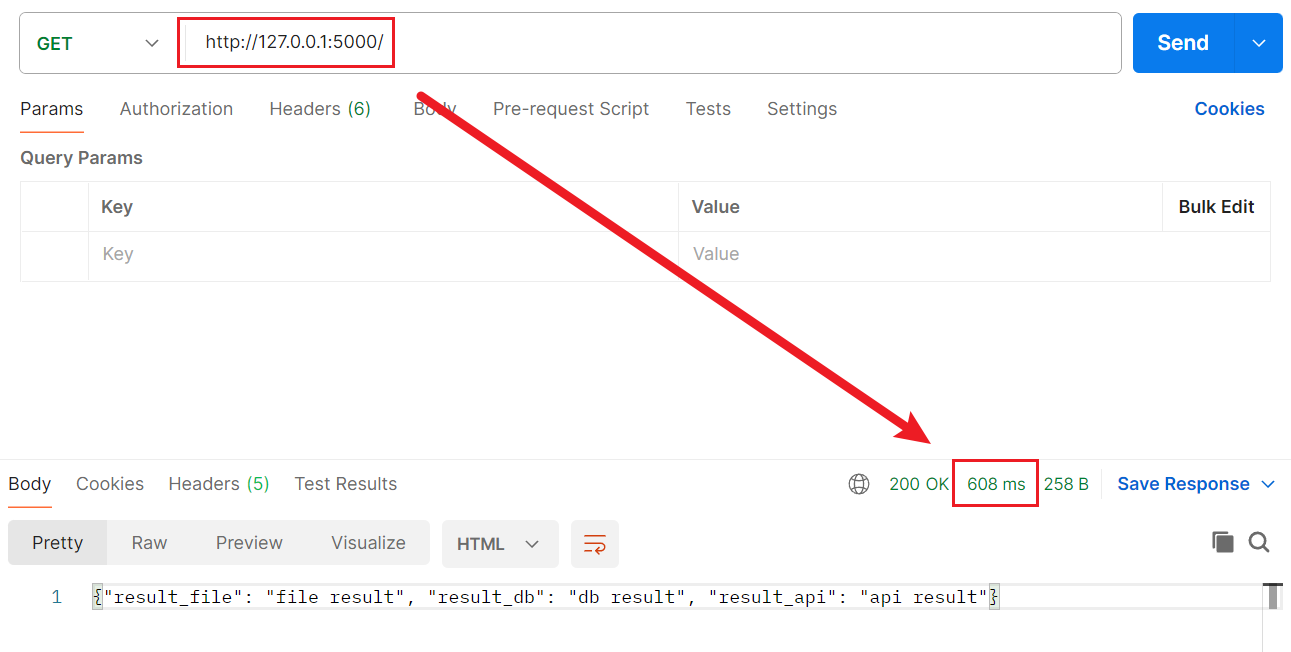This screenshot has height=652, width=1291.
Task: Open the Visualize response view
Action: tap(368, 543)
